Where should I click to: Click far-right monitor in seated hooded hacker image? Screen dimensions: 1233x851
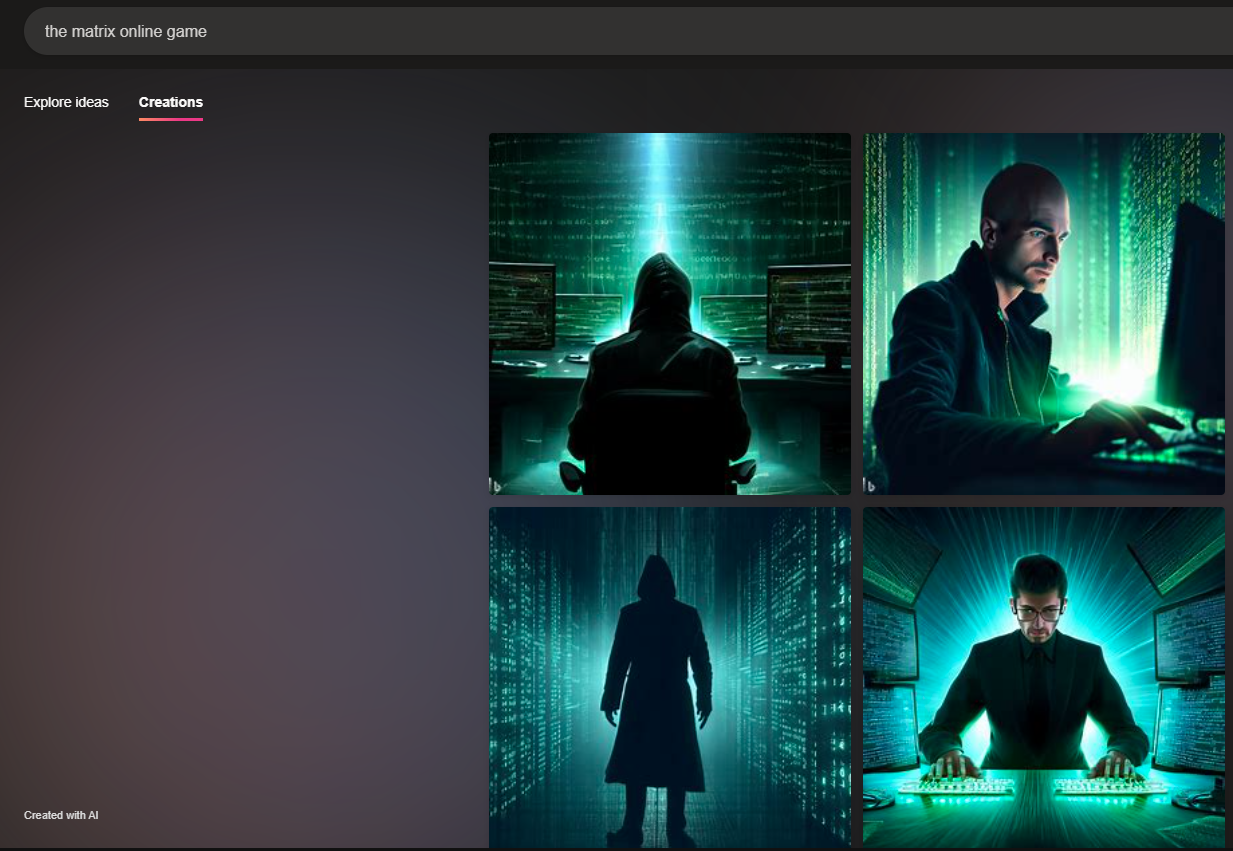point(809,310)
